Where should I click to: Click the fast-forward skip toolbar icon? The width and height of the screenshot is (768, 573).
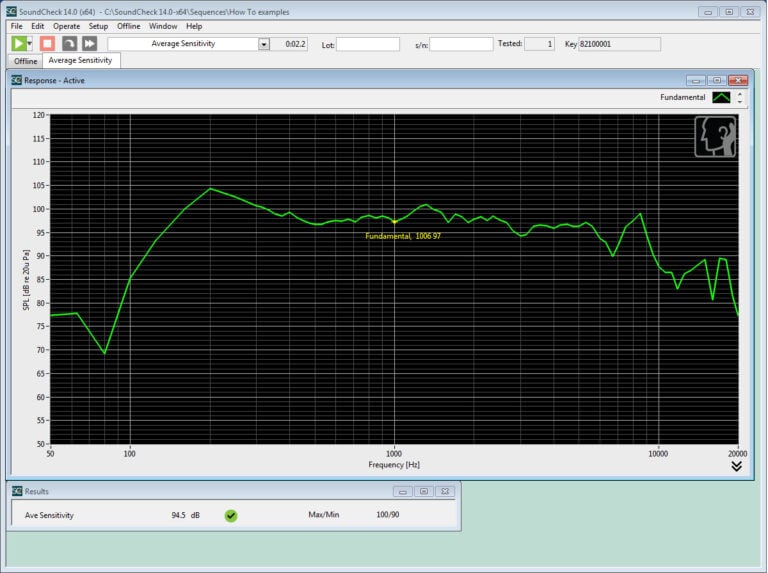click(89, 44)
